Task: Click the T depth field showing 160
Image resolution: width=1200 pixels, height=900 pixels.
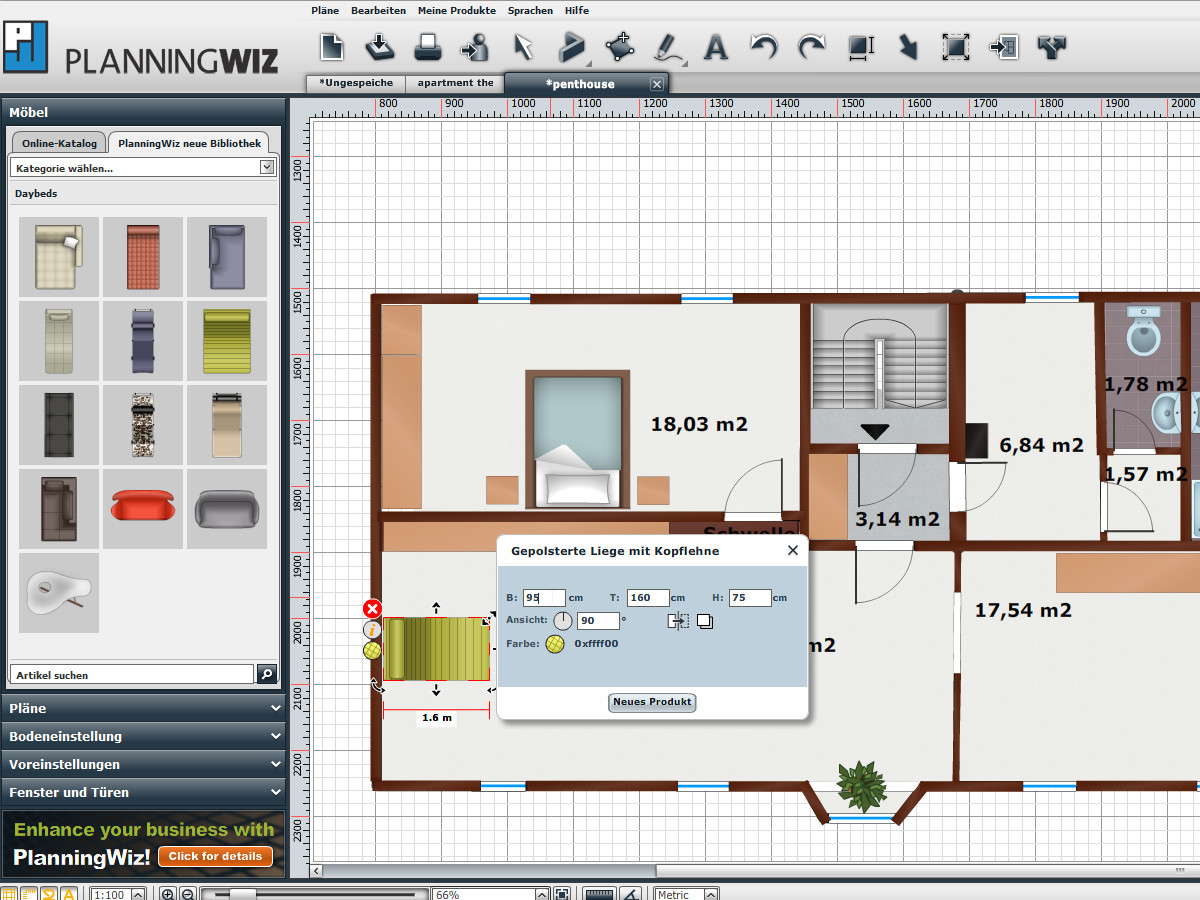Action: 648,598
